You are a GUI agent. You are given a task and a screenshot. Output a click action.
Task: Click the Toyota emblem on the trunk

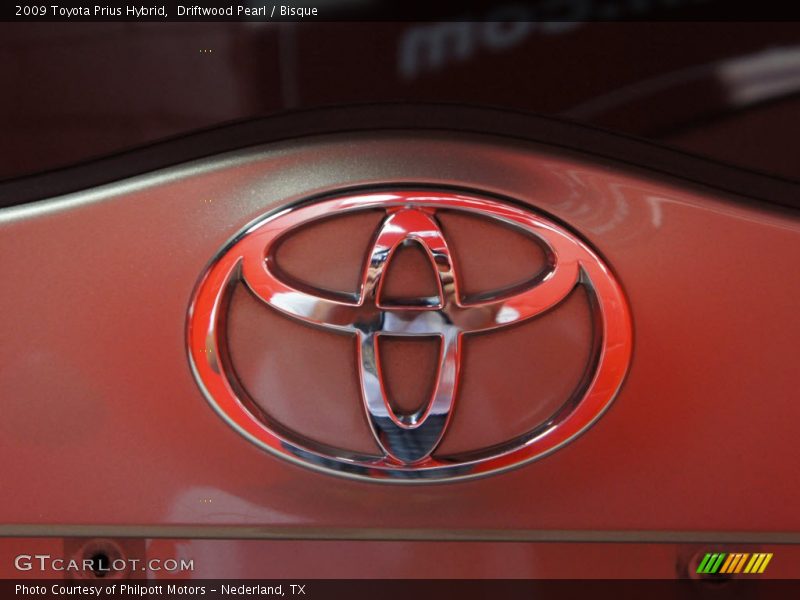[x=410, y=334]
